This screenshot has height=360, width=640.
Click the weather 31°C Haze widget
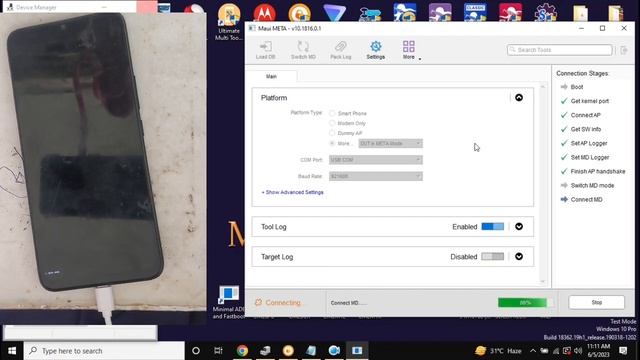coord(498,351)
